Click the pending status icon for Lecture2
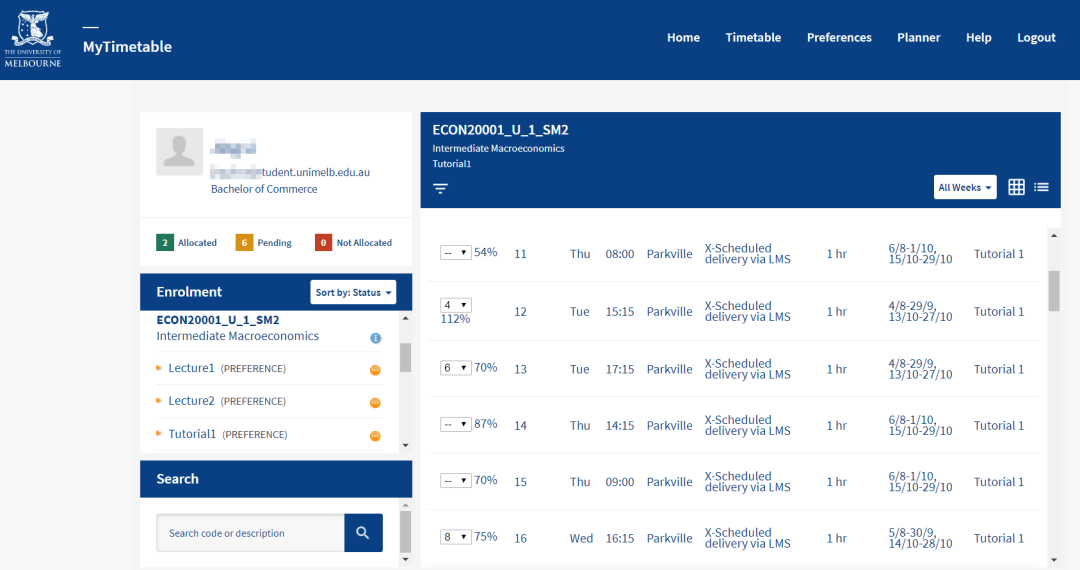The height and width of the screenshot is (570, 1080). coord(375,403)
